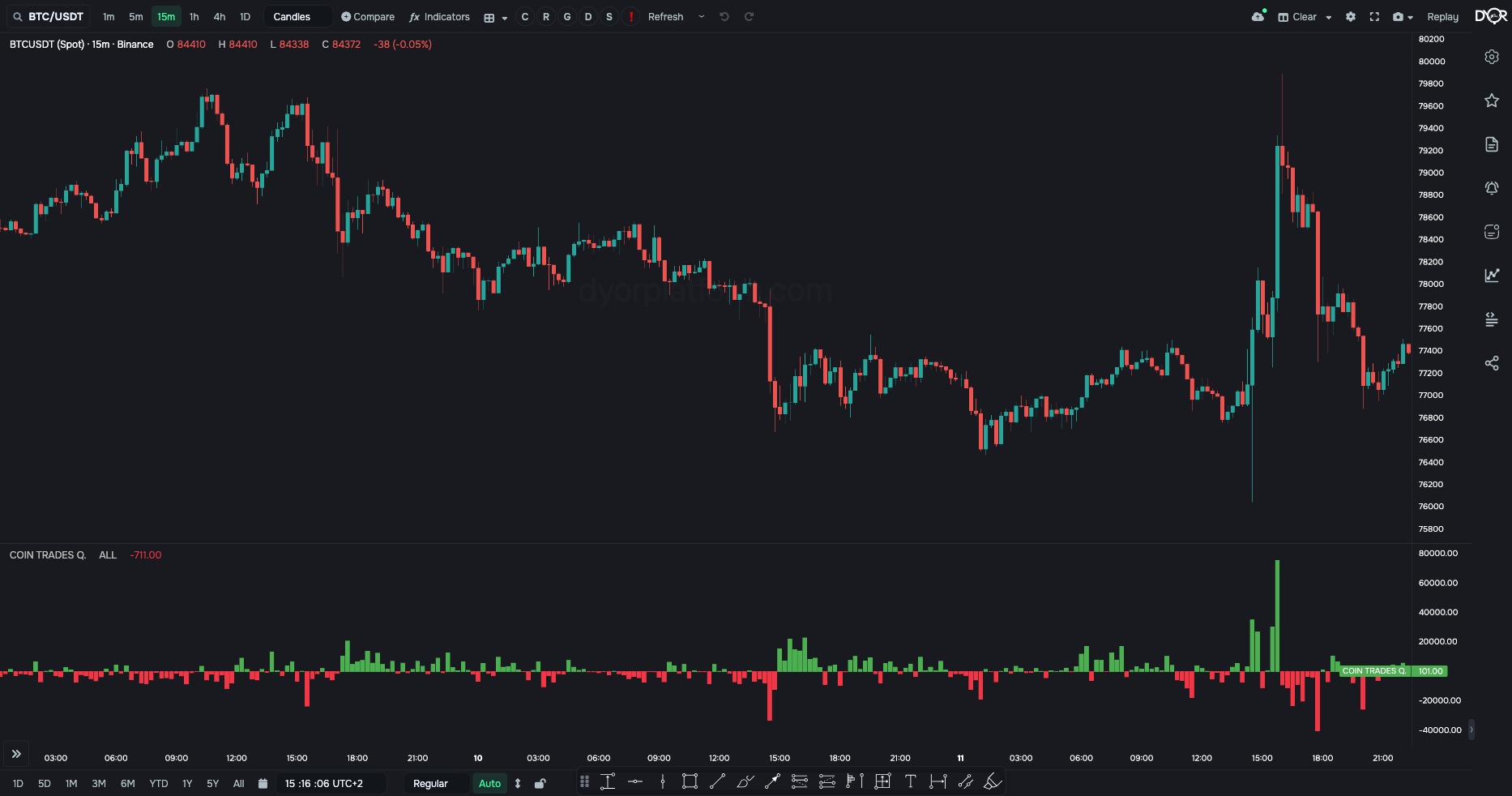Viewport: 1512px width, 796px height.
Task: Click the undo arrow
Action: 724,17
